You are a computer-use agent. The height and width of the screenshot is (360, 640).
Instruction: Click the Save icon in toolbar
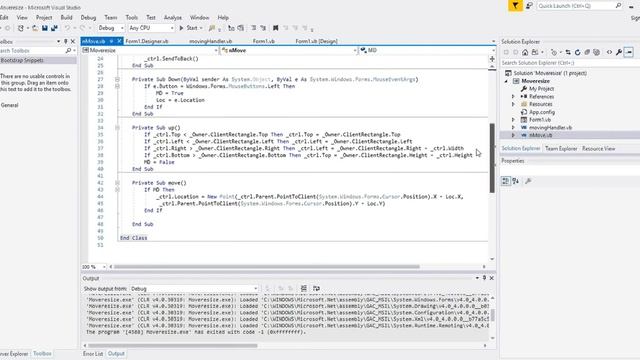click(44, 28)
